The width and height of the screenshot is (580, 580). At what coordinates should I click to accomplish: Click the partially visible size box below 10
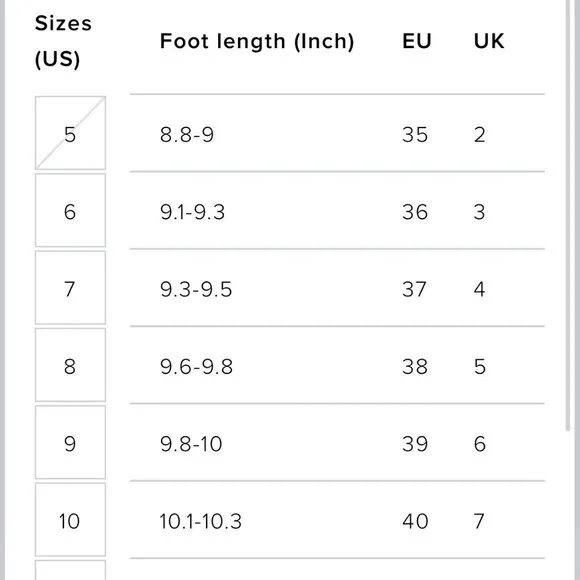pos(70,570)
